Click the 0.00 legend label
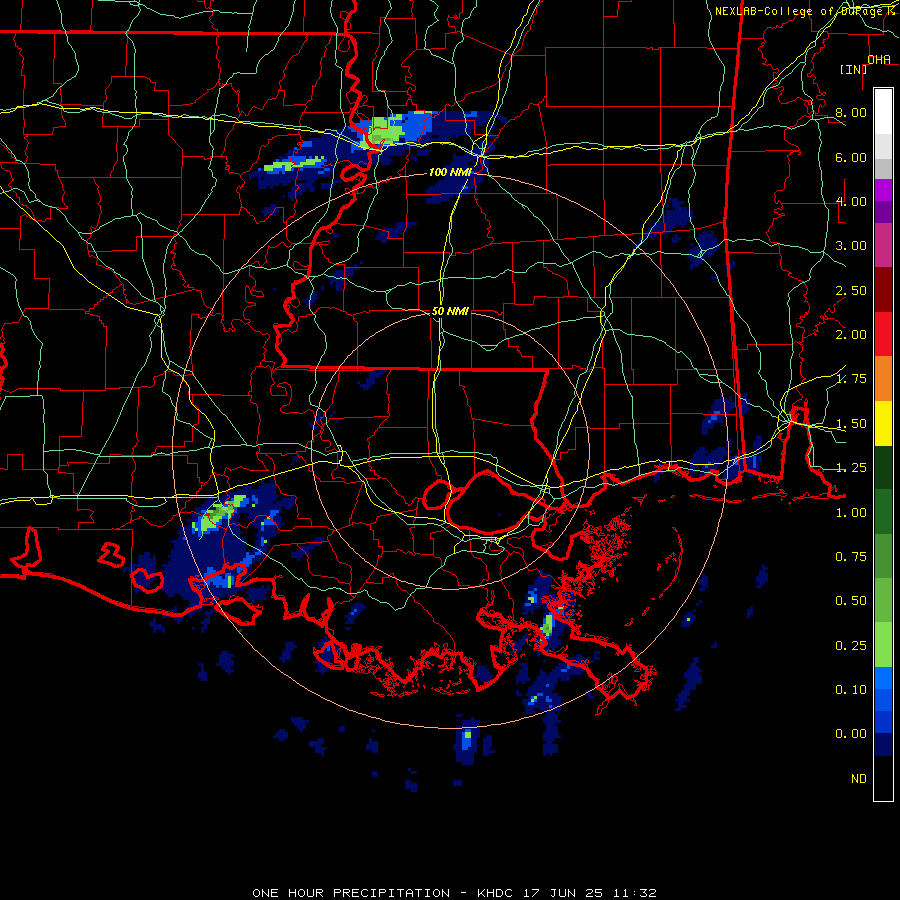Viewport: 900px width, 900px height. pos(851,734)
